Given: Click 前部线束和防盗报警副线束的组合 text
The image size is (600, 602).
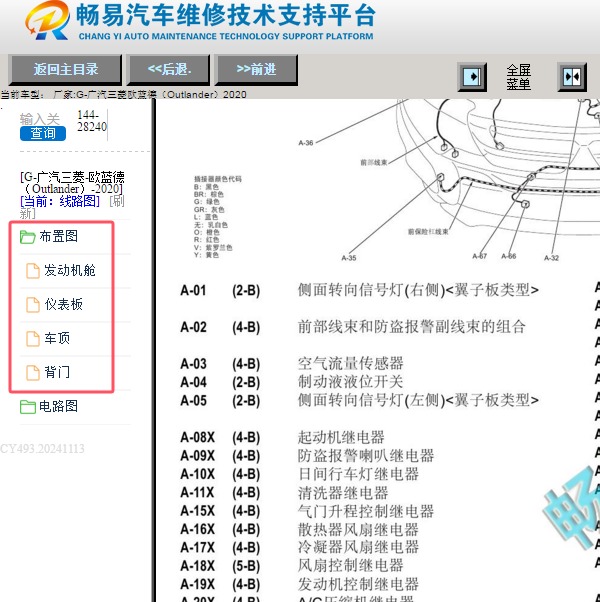Looking at the screenshot, I should coord(412,327).
